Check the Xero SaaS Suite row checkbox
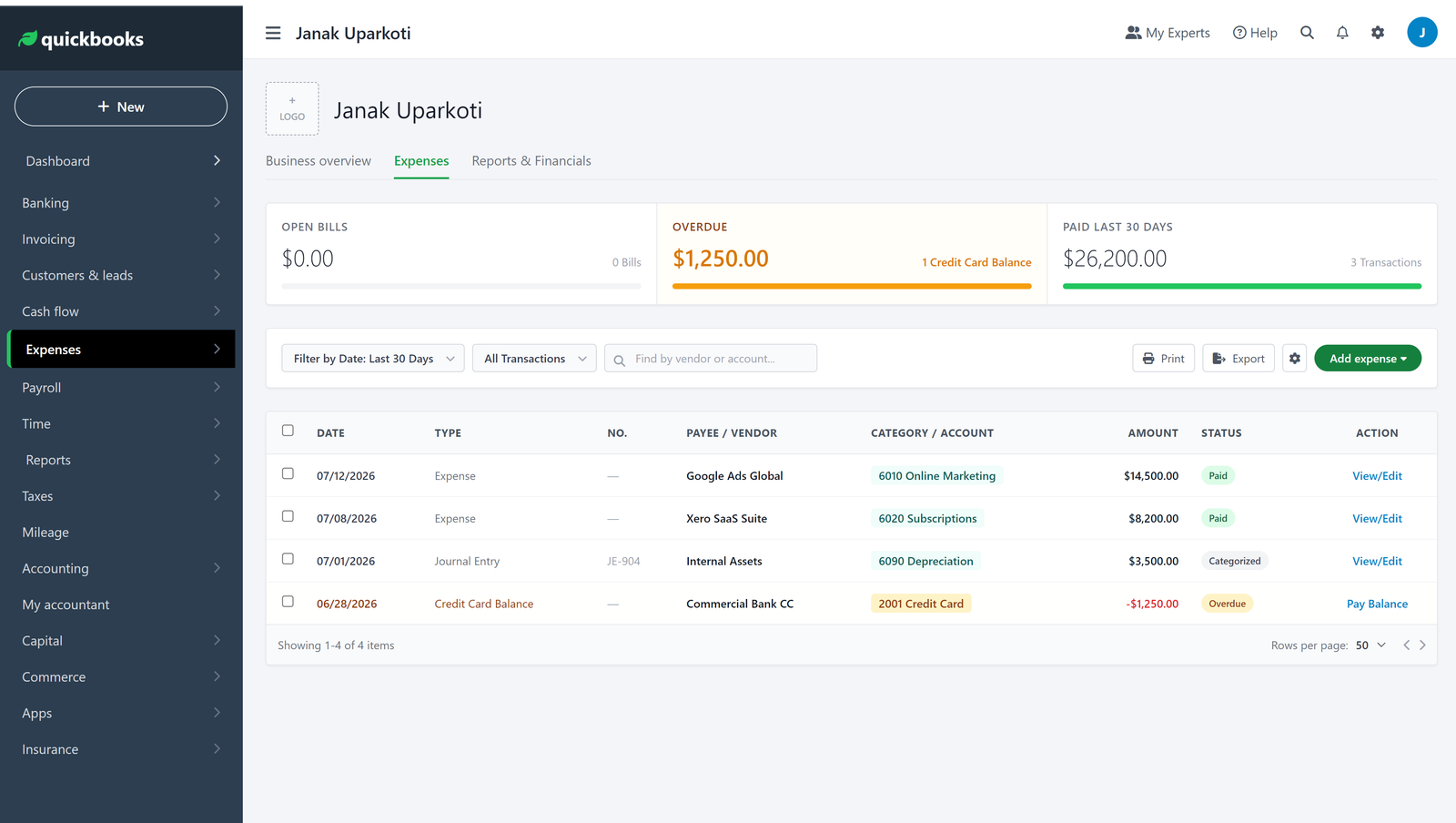The image size is (1456, 823). pos(288,516)
